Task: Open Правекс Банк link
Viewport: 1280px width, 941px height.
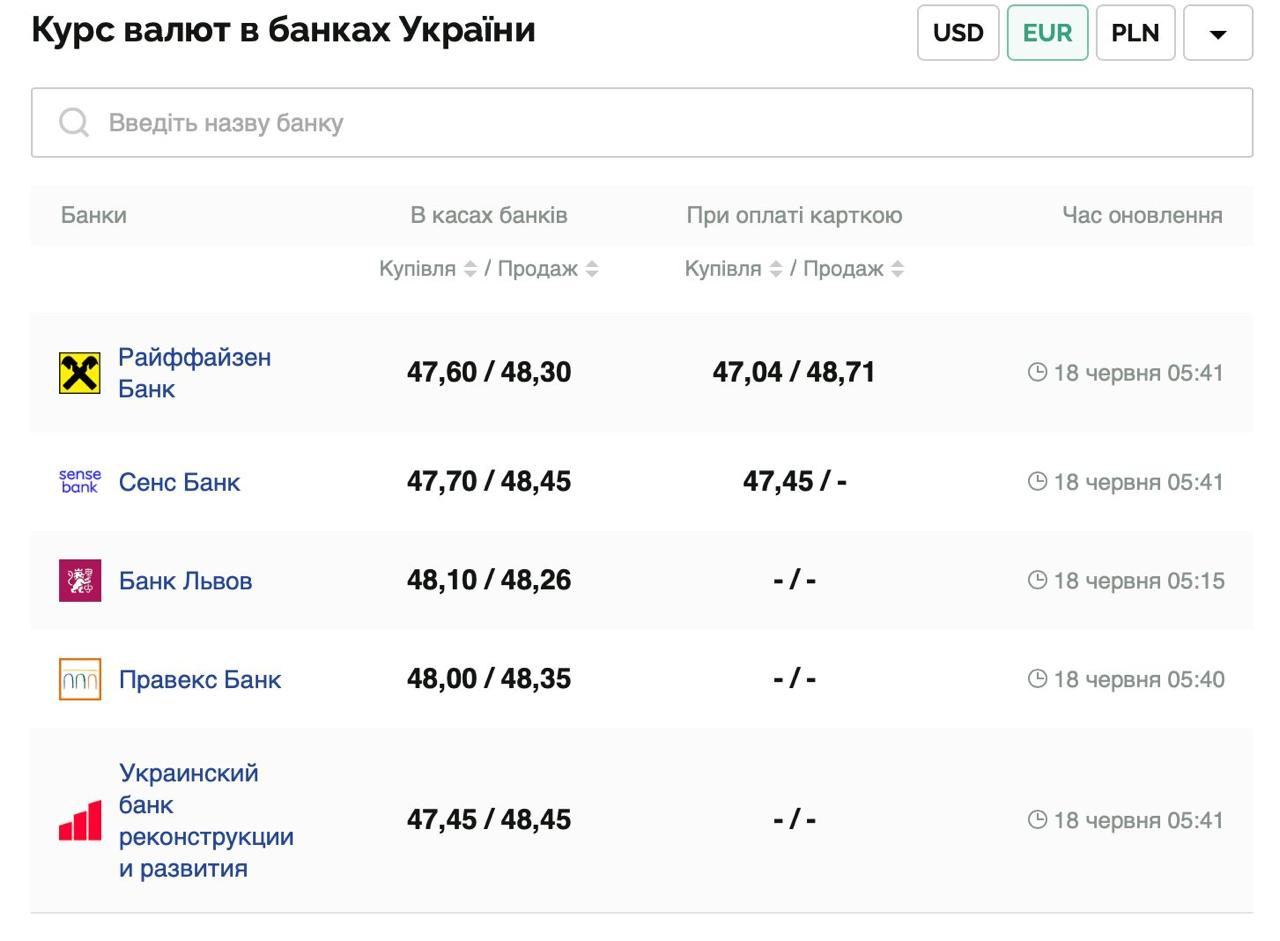Action: click(x=200, y=680)
